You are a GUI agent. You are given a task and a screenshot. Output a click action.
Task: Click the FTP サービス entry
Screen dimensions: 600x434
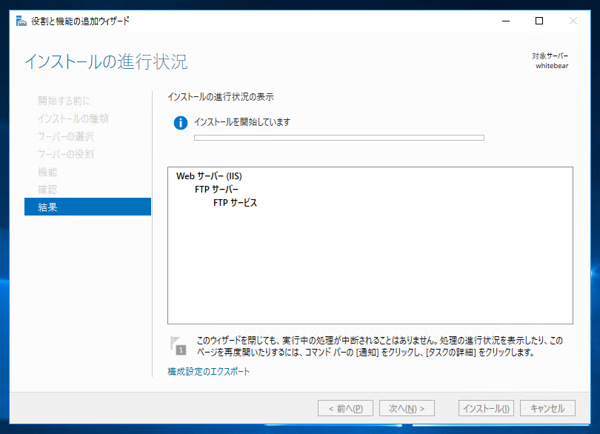[235, 203]
